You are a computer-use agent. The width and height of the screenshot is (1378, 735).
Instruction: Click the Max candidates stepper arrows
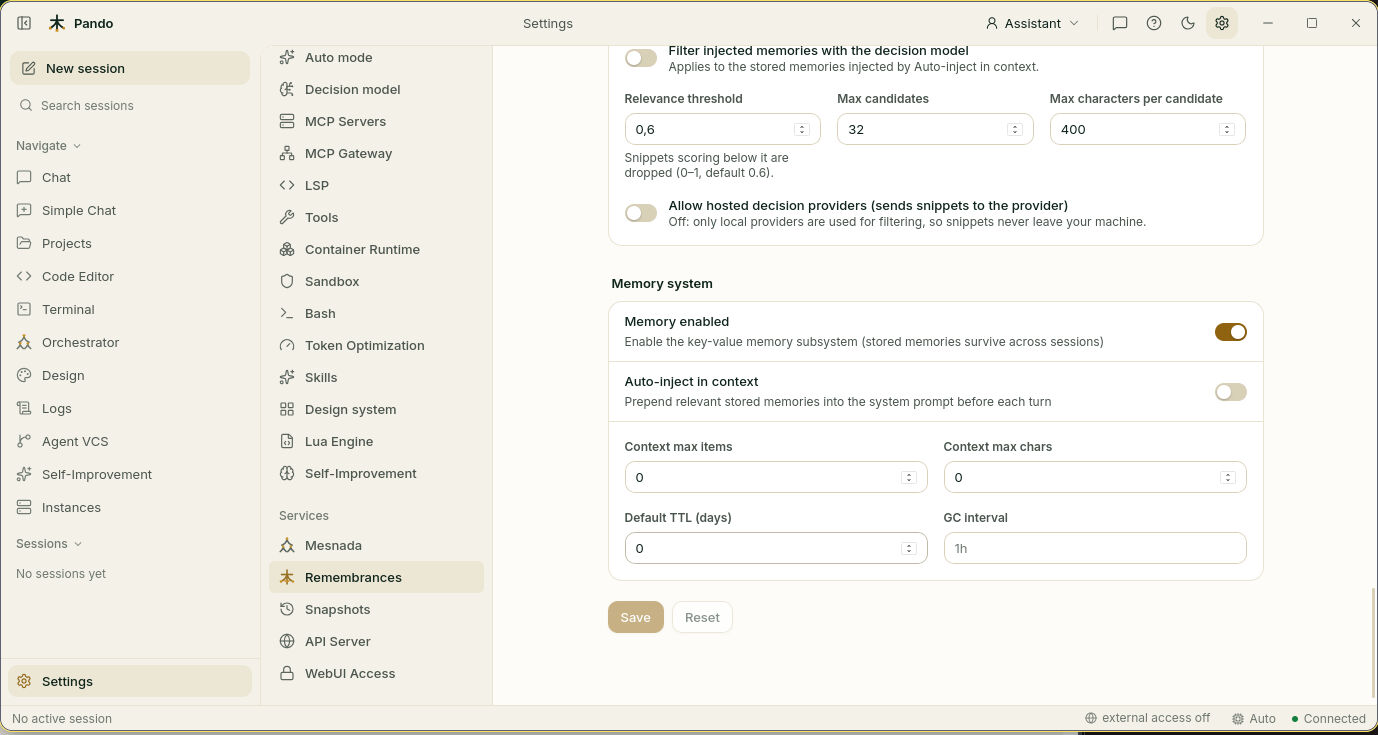[x=1014, y=129]
